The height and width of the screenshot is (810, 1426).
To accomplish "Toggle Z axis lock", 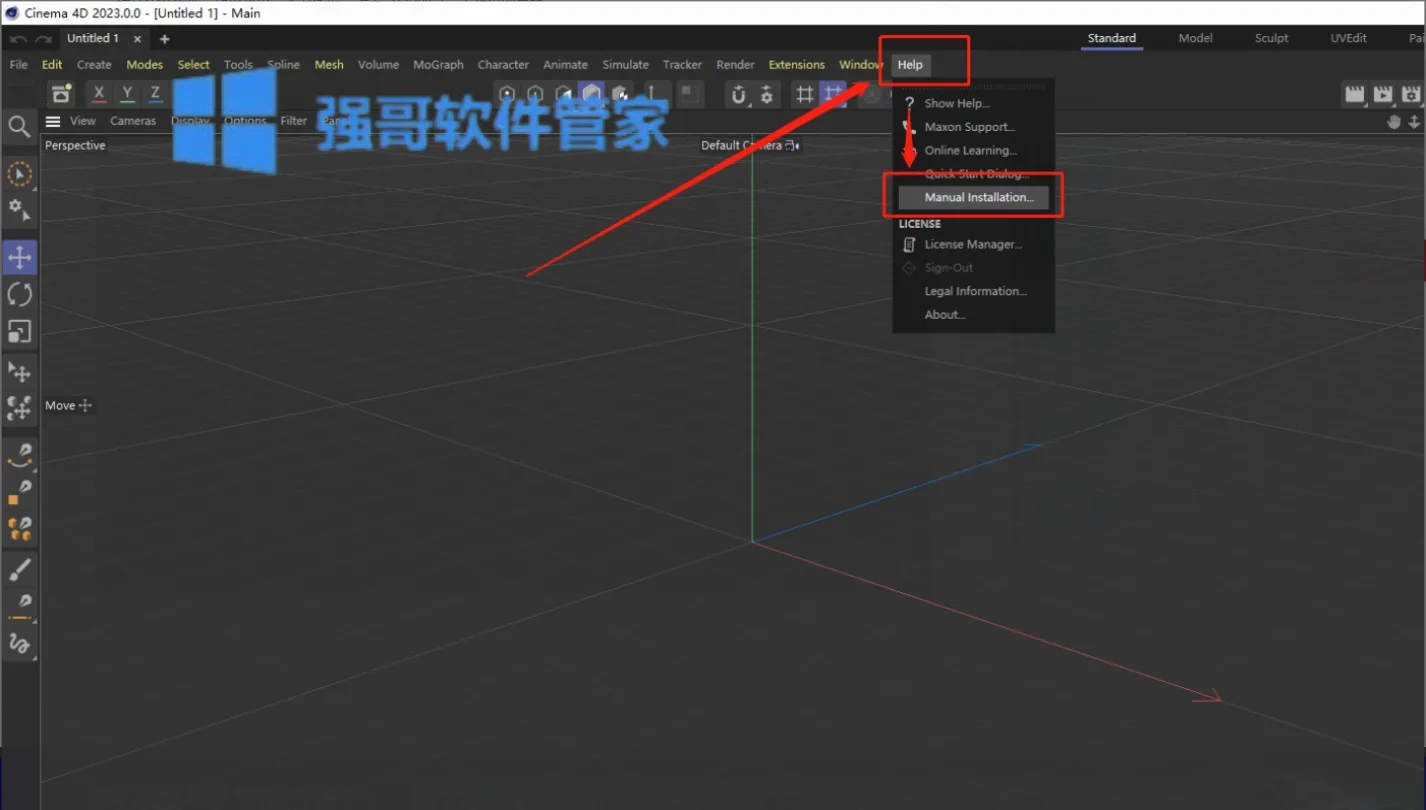I will pyautogui.click(x=155, y=94).
